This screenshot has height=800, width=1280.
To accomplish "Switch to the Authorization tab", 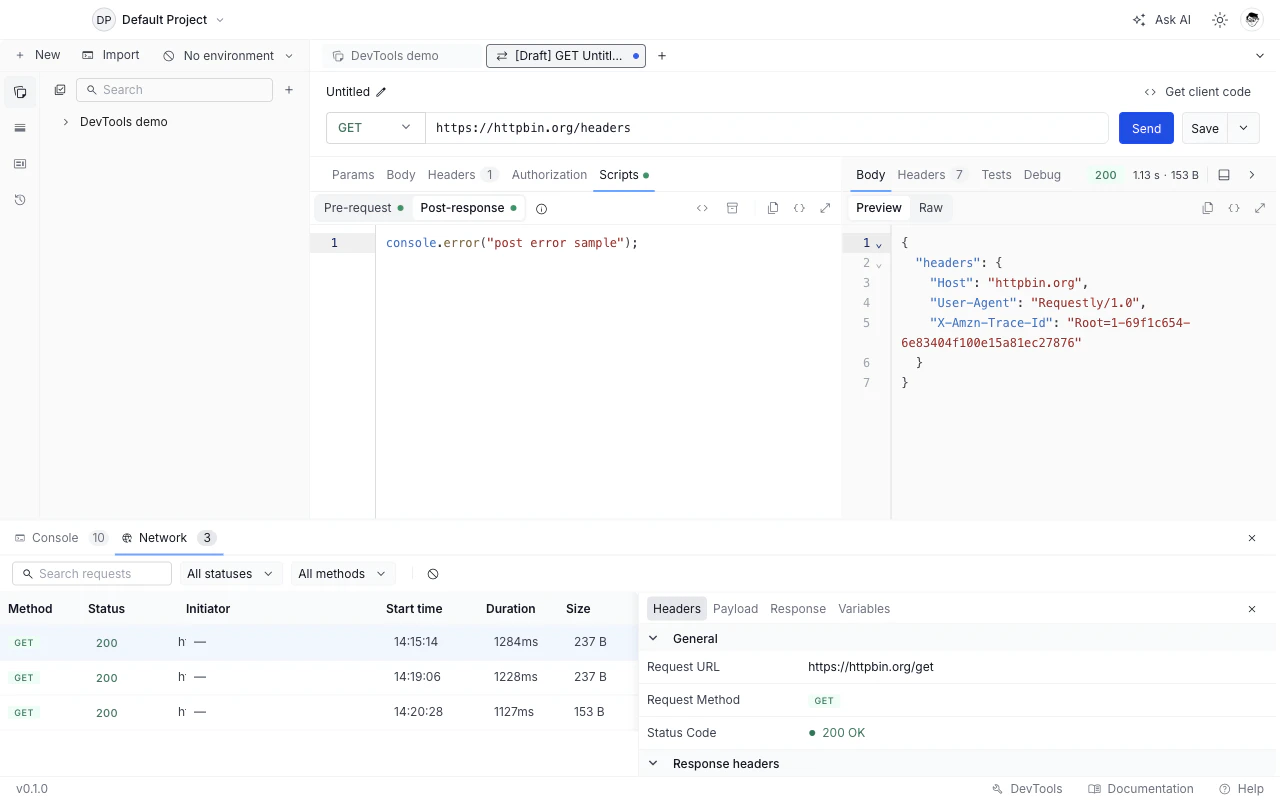I will pyautogui.click(x=549, y=175).
